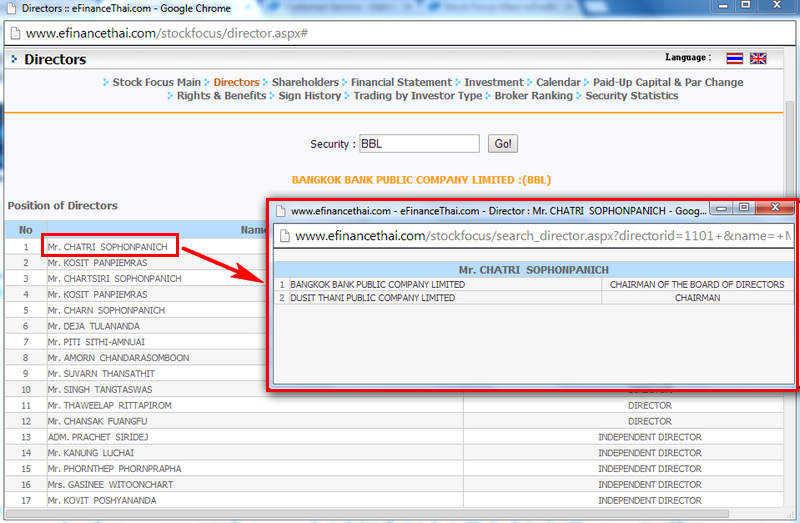Click the Security input field containing BBL
The width and height of the screenshot is (800, 523).
pos(419,144)
